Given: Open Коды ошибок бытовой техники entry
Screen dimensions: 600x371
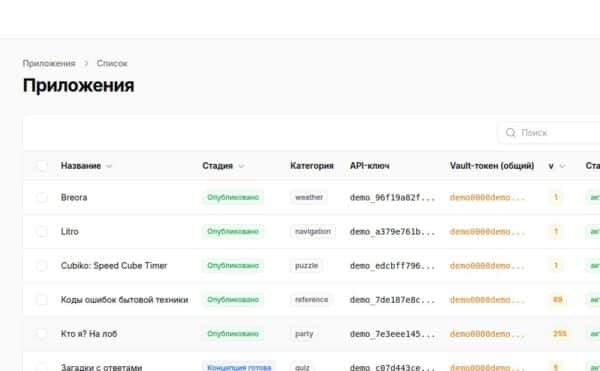Looking at the screenshot, I should tap(124, 299).
